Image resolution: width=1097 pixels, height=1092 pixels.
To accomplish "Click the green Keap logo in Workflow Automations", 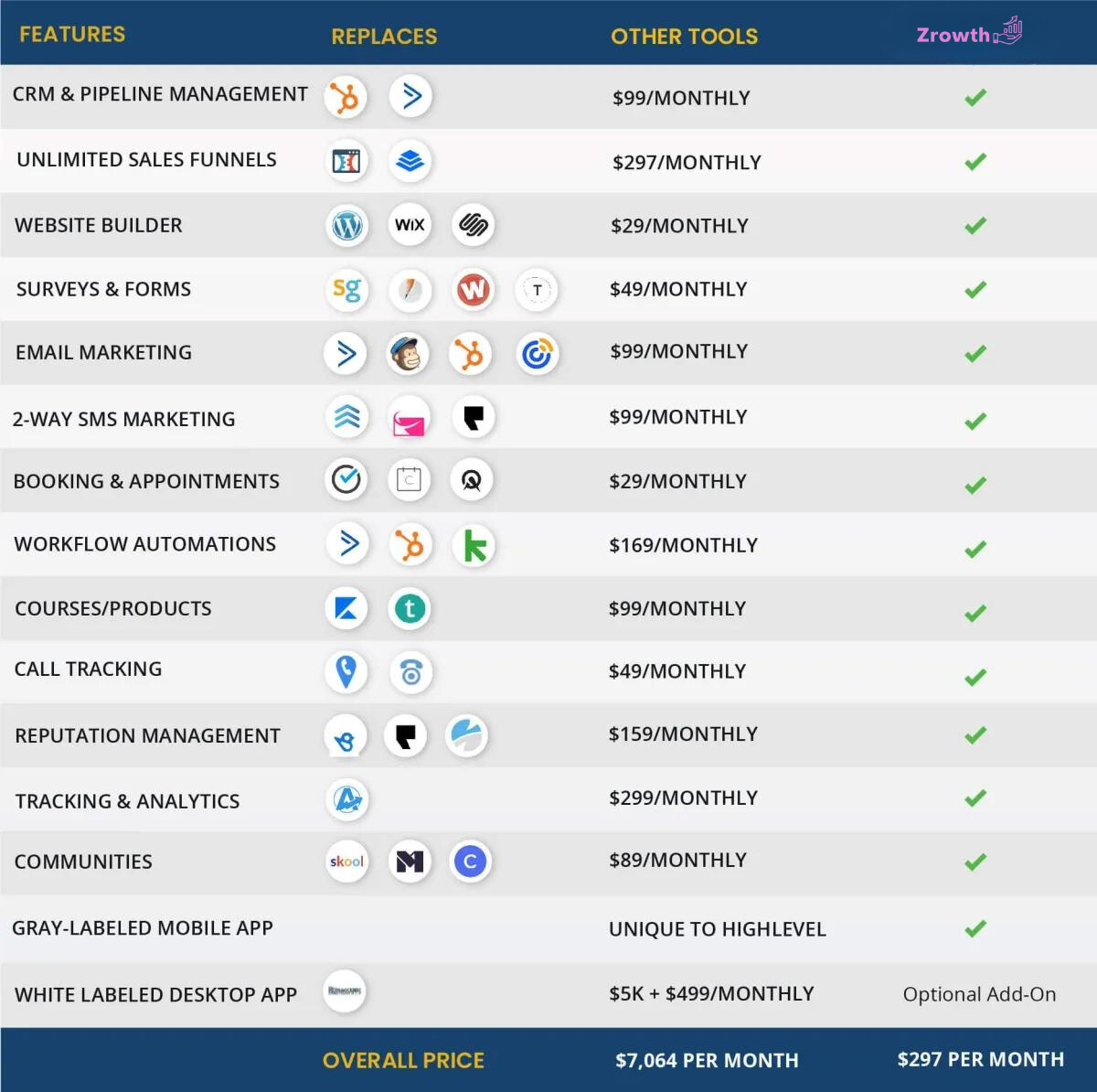I will point(474,546).
